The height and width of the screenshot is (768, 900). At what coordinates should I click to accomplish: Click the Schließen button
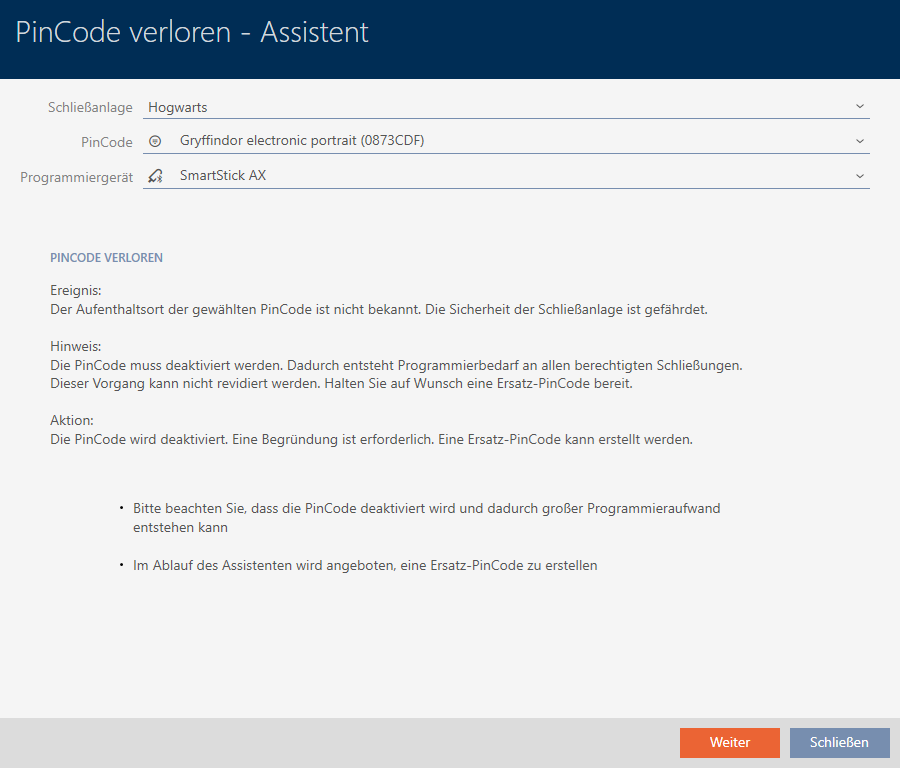pyautogui.click(x=839, y=742)
